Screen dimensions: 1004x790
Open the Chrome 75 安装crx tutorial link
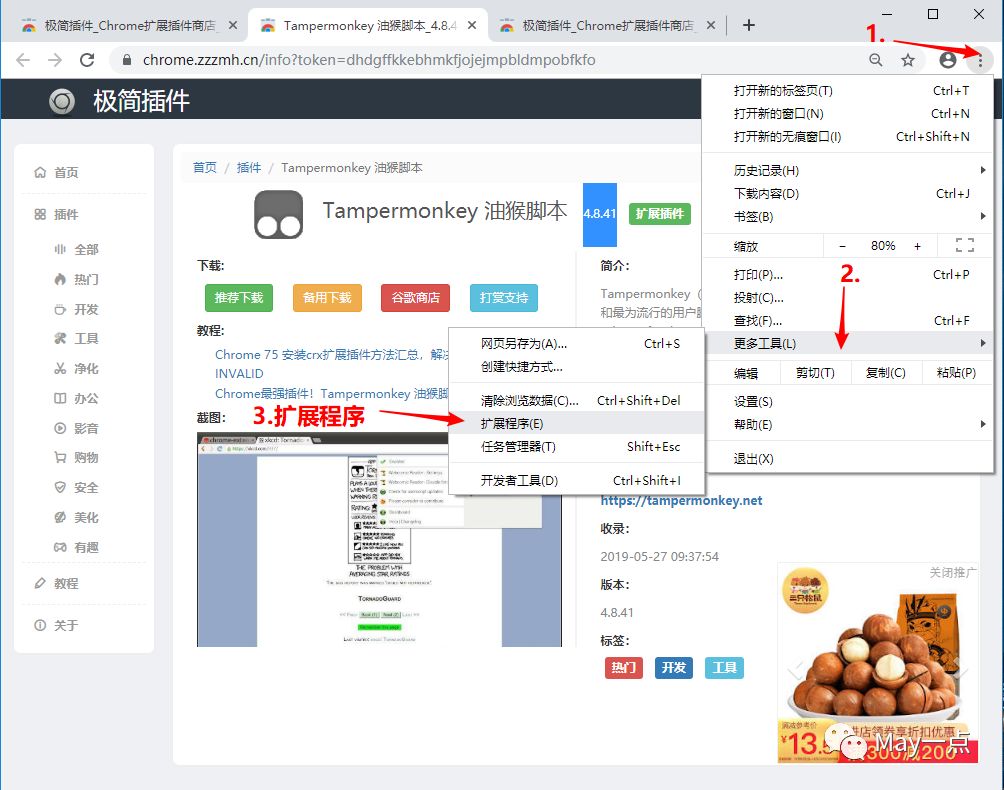331,355
